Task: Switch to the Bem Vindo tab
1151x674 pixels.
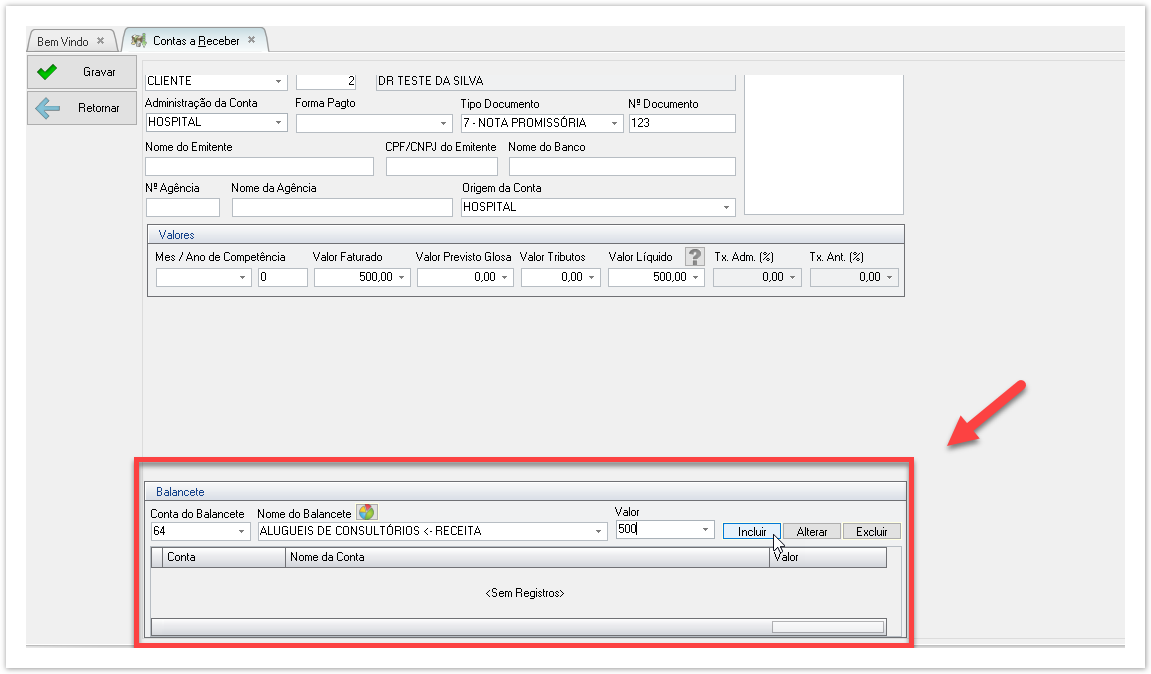Action: [x=63, y=41]
